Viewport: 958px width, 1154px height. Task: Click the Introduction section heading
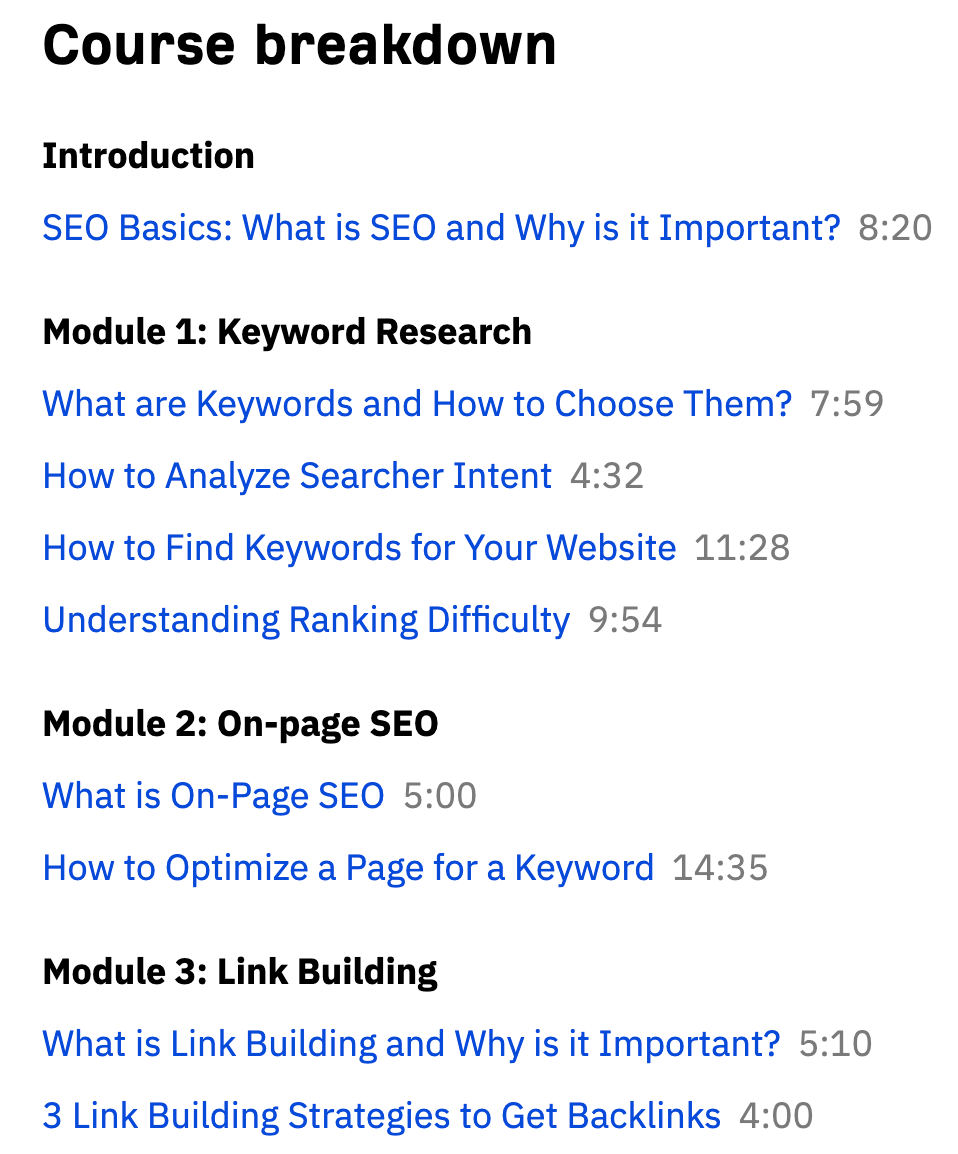(x=149, y=156)
